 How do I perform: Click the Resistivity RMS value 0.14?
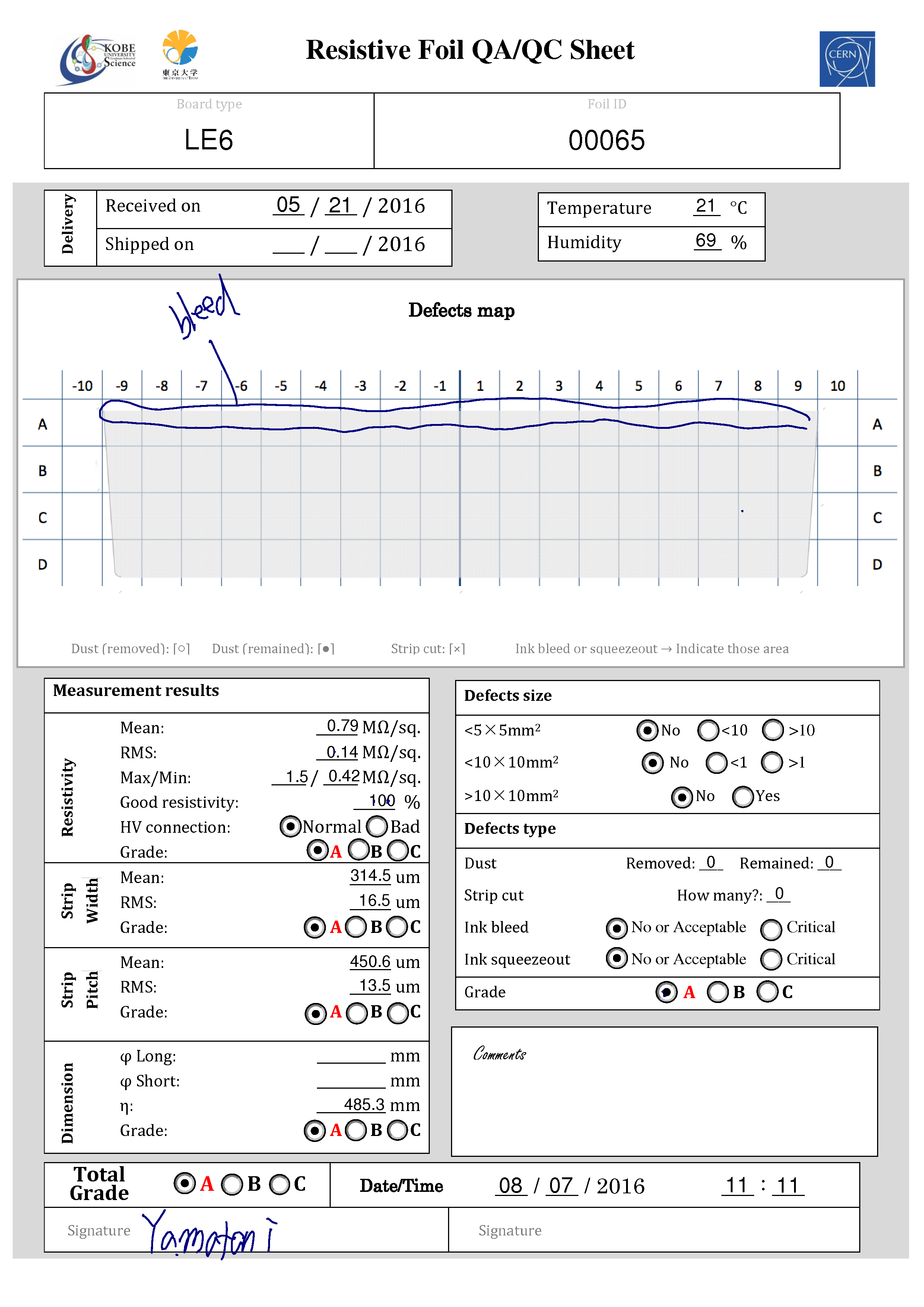tap(338, 752)
